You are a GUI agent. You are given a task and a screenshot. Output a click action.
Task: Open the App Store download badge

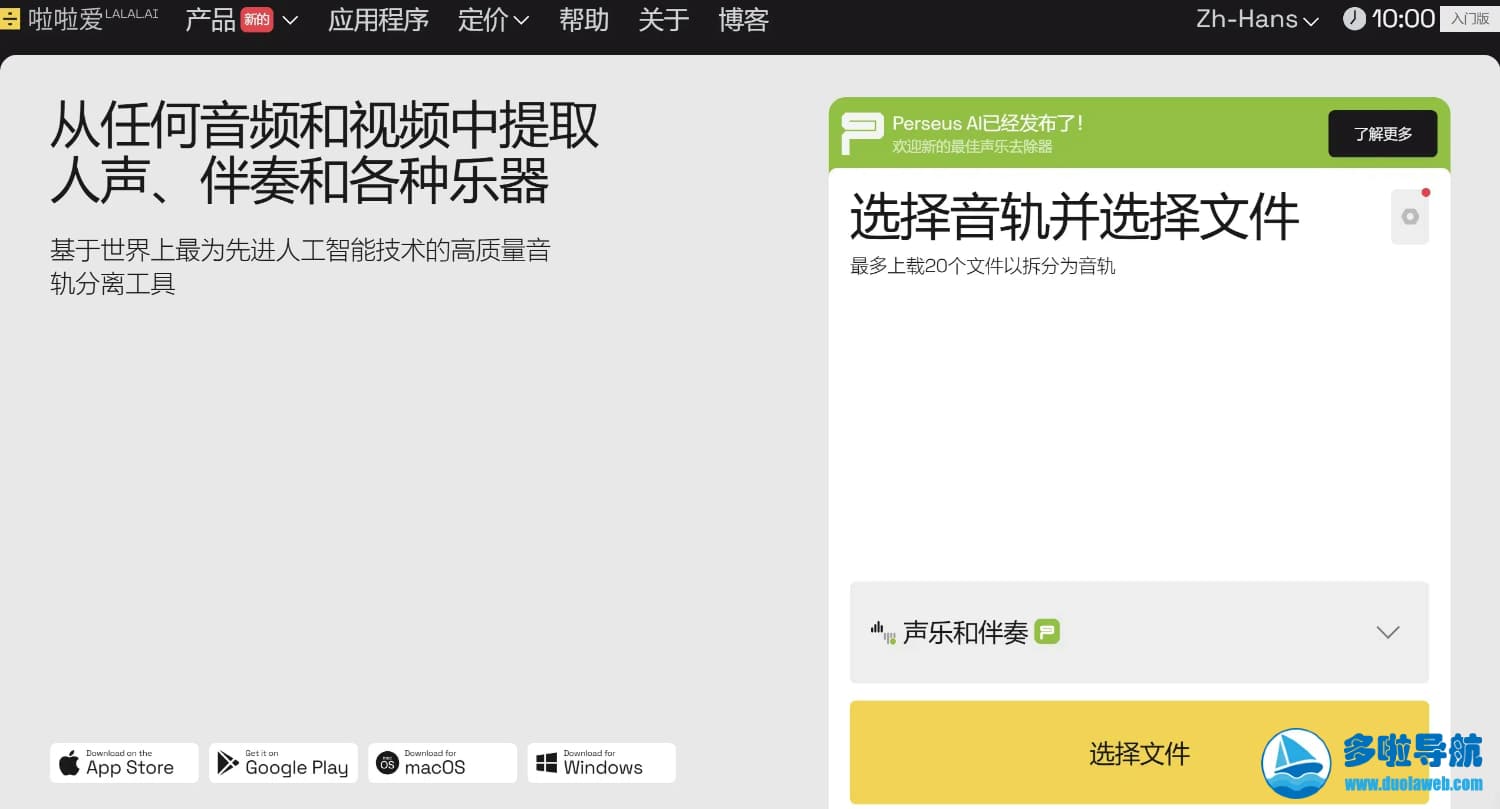click(124, 763)
